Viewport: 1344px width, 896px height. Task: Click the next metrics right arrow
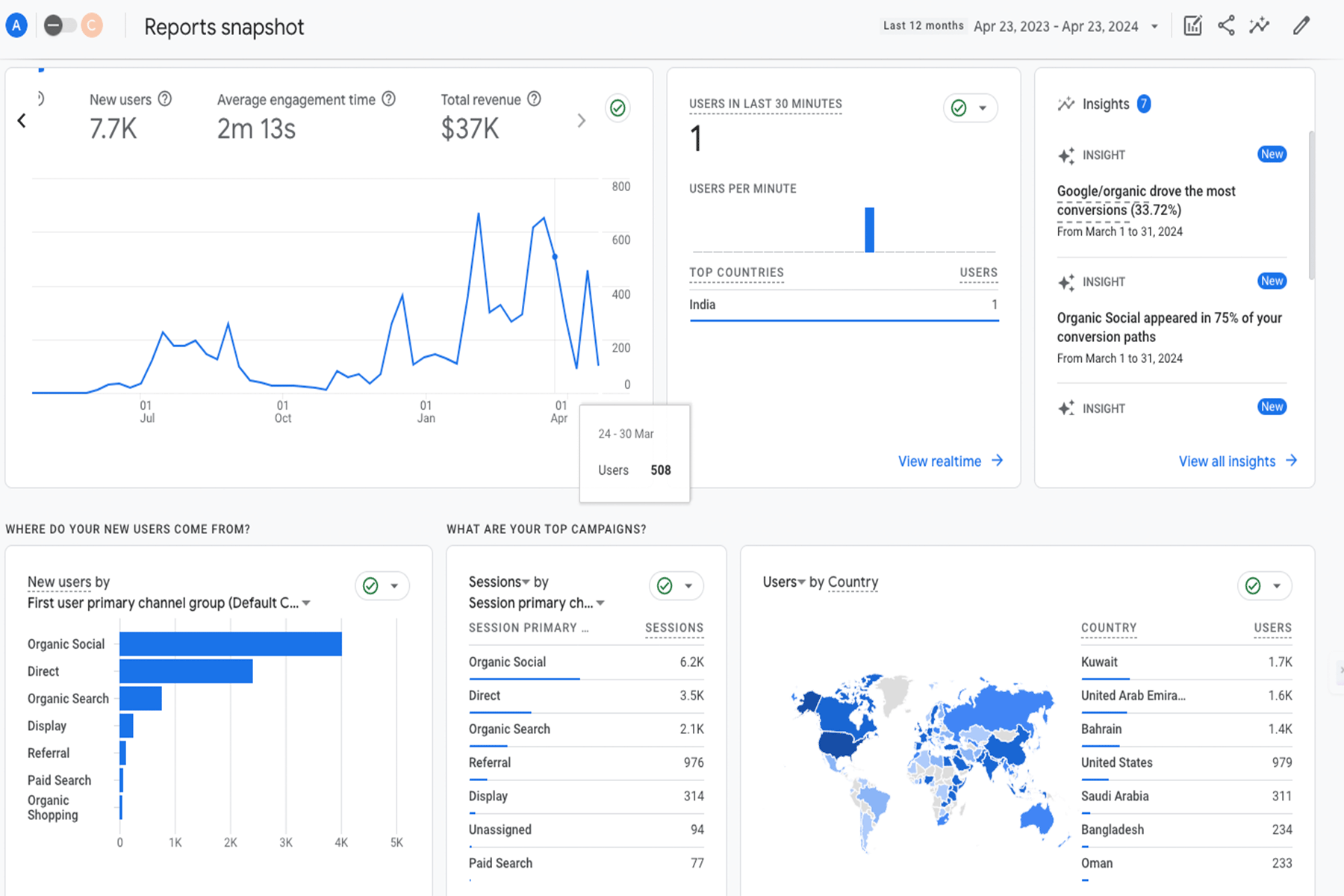[582, 121]
